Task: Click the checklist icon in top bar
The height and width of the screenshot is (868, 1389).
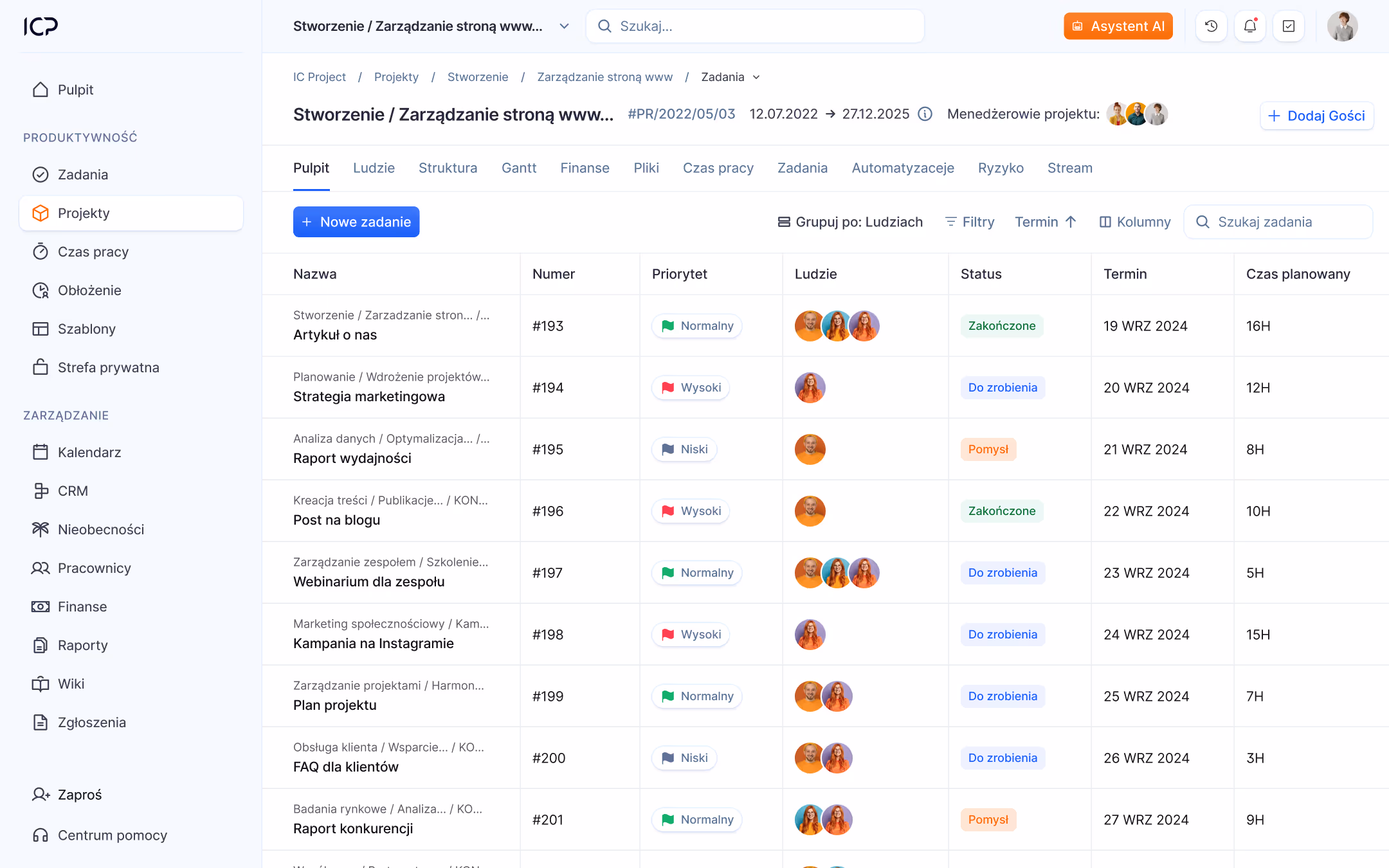Action: 1288,26
